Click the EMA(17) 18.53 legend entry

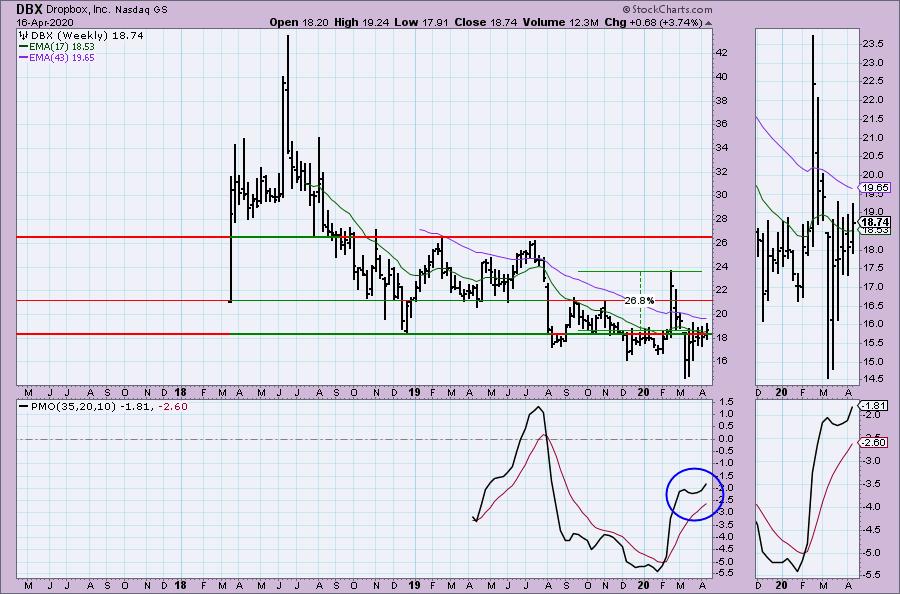click(57, 46)
